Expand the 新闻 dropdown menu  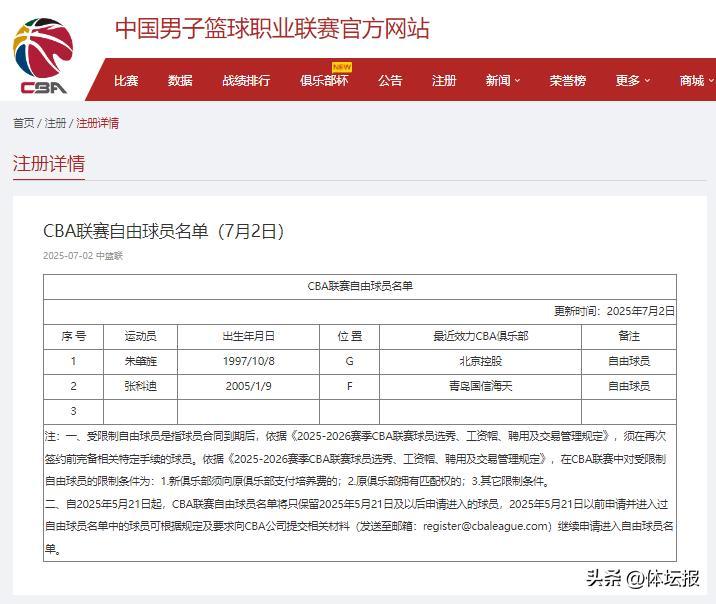tap(503, 81)
